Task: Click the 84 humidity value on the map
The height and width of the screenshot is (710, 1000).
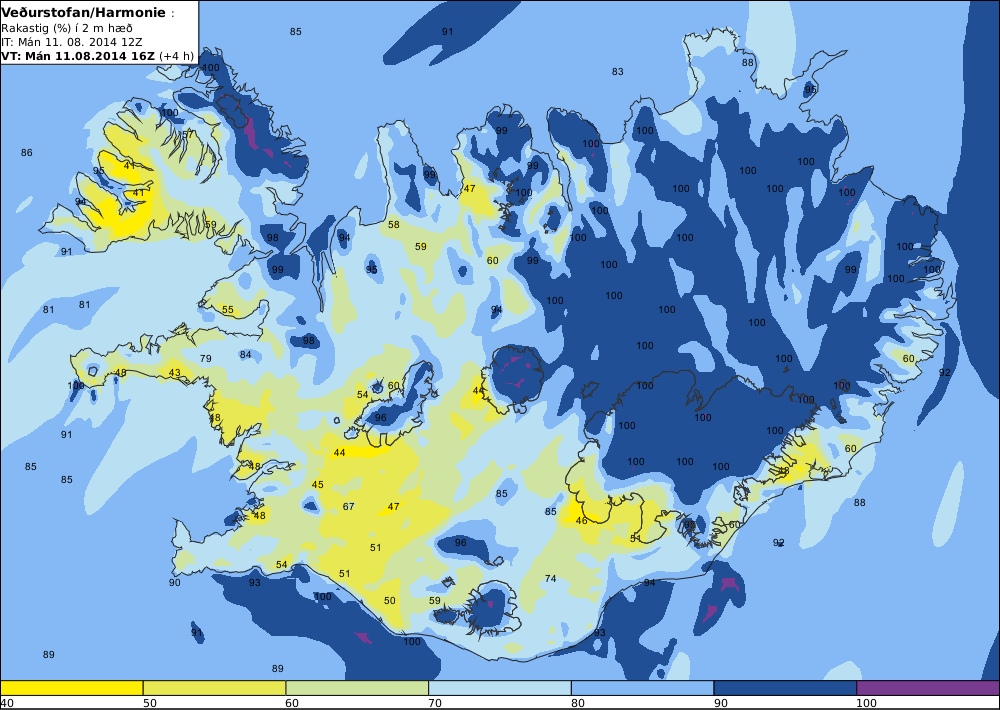Action: 246,355
